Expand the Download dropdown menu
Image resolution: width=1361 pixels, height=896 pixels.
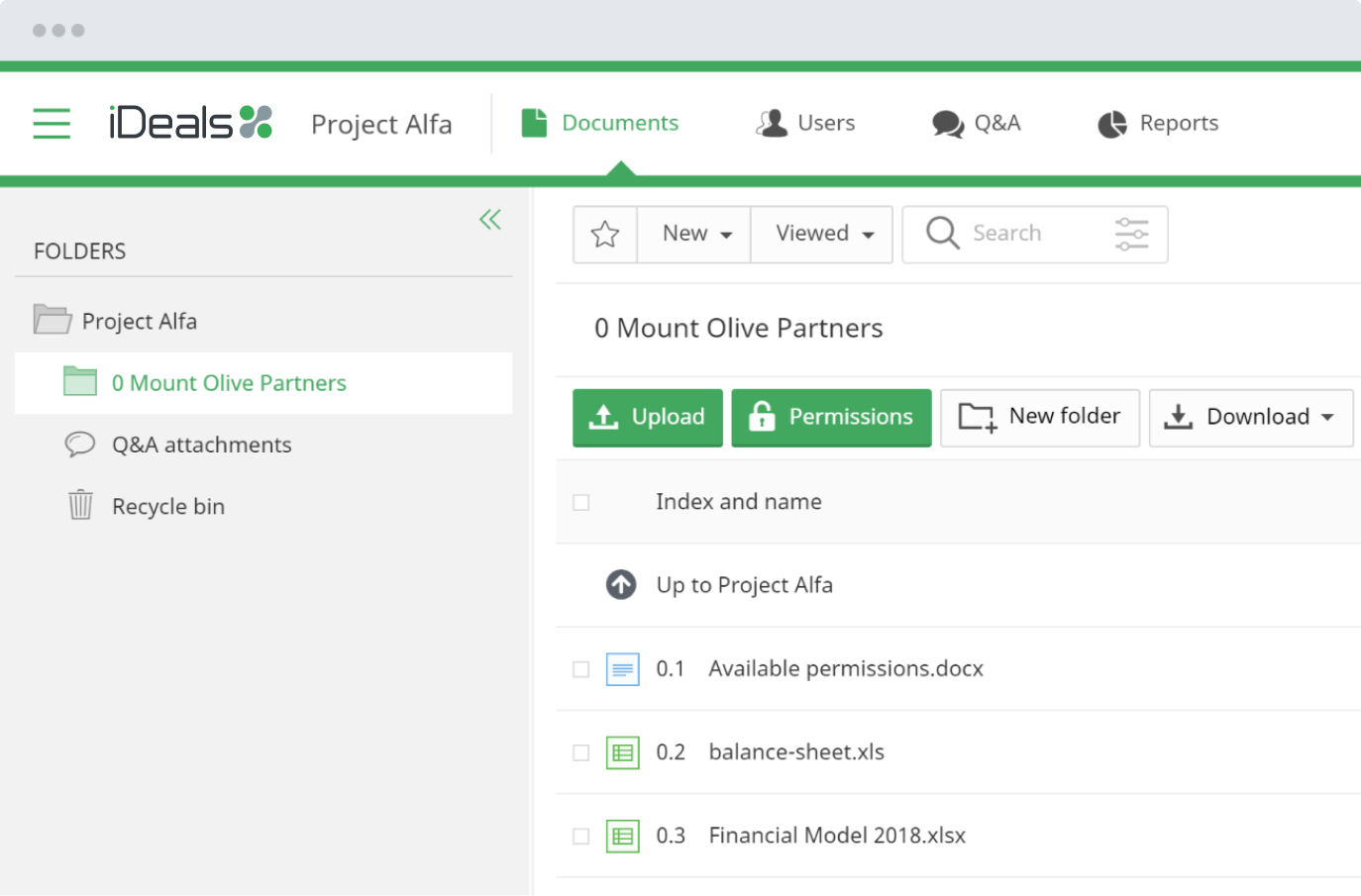click(x=1251, y=418)
